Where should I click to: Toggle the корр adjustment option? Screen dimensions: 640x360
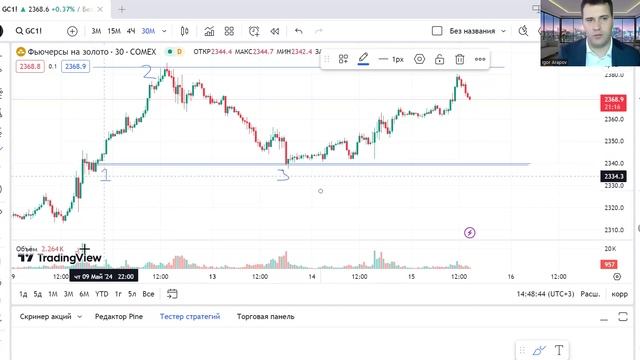pos(620,294)
